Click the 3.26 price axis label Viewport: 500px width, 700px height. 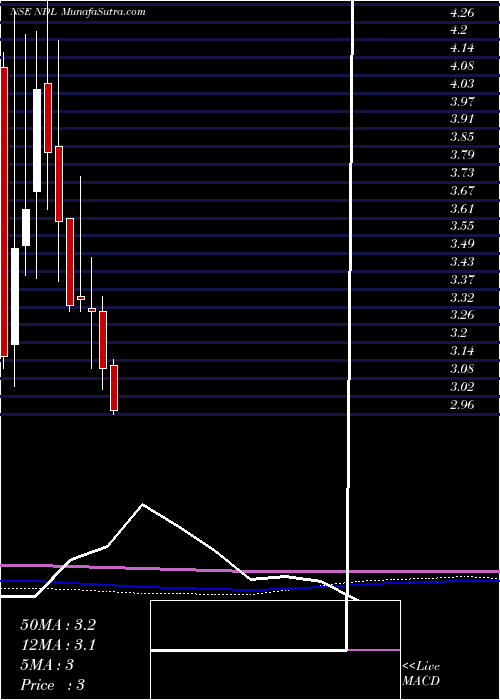(462, 315)
